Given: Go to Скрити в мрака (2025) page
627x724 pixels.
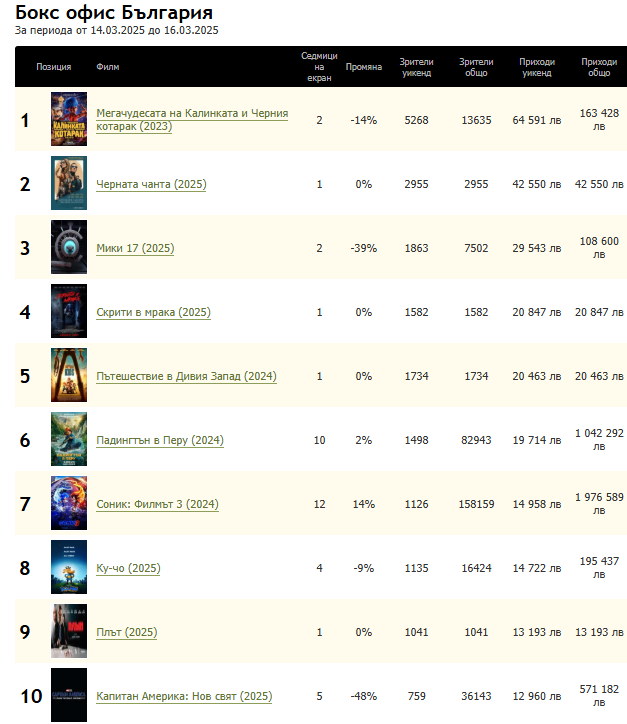Looking at the screenshot, I should tap(153, 313).
